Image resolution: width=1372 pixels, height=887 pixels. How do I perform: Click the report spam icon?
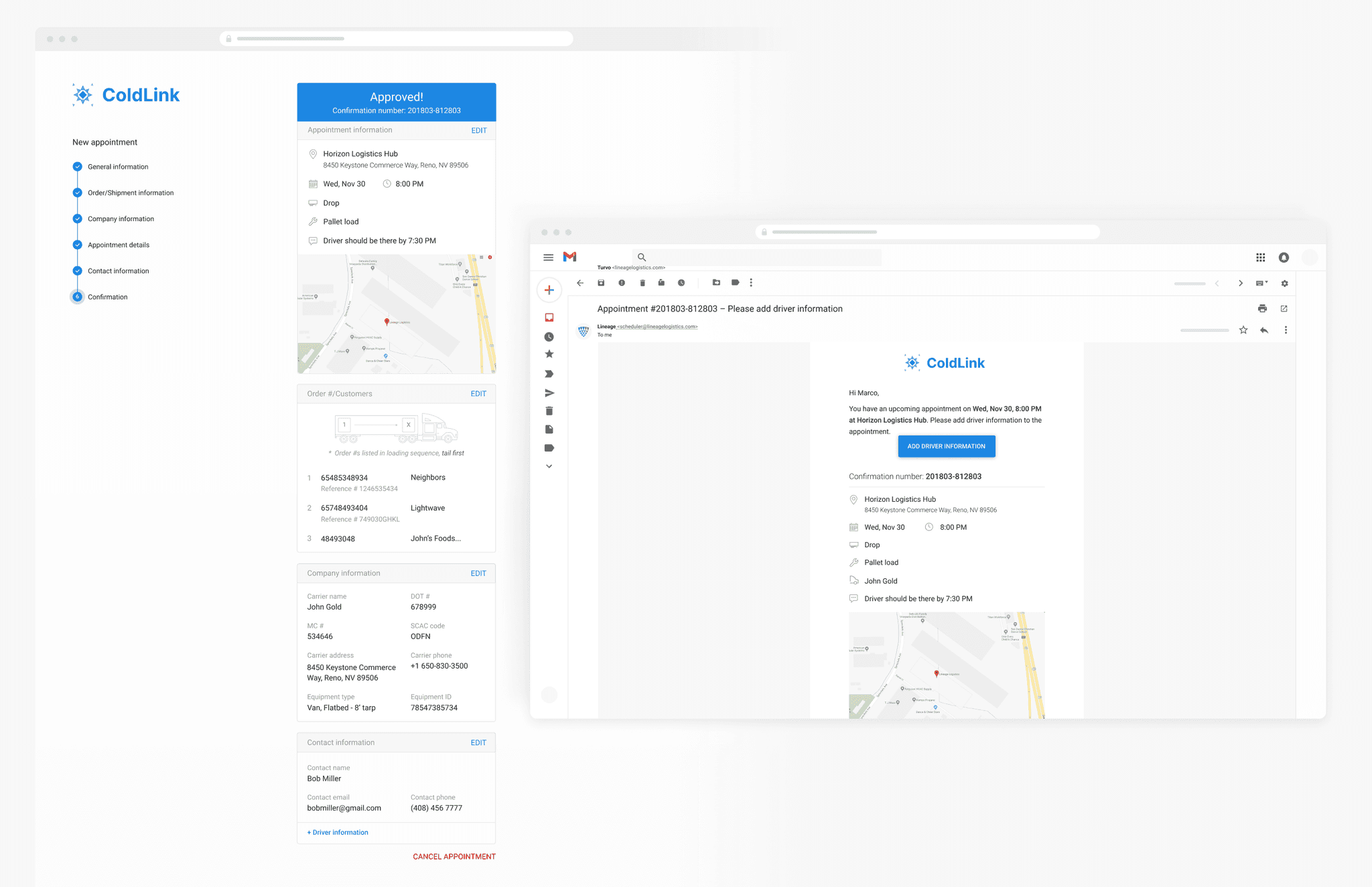[x=622, y=283]
